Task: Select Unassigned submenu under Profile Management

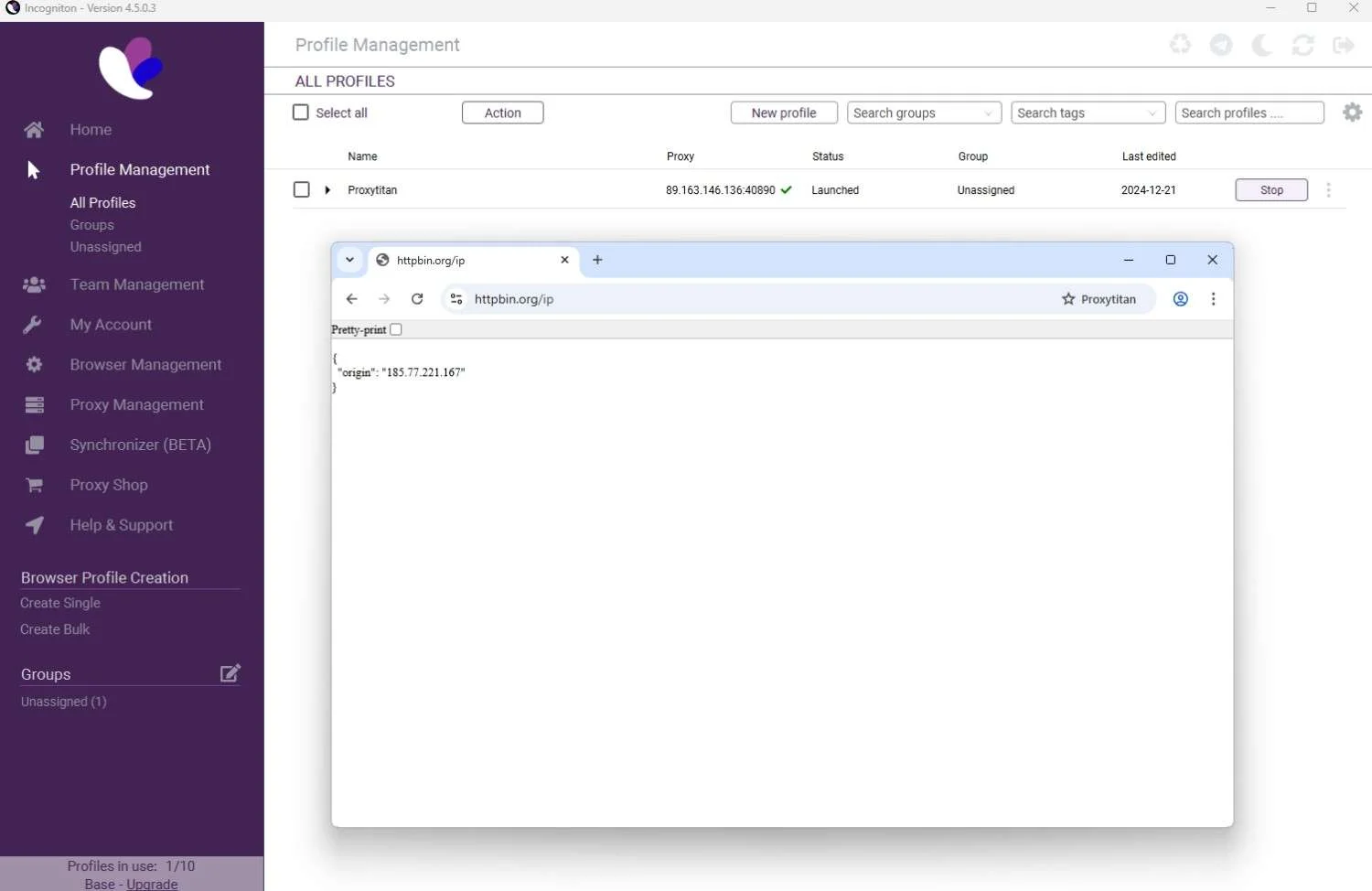Action: pyautogui.click(x=105, y=247)
